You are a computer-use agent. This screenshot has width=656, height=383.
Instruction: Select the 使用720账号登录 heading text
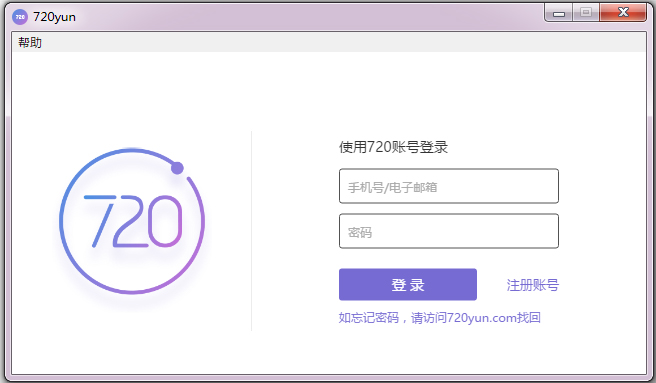tap(393, 147)
